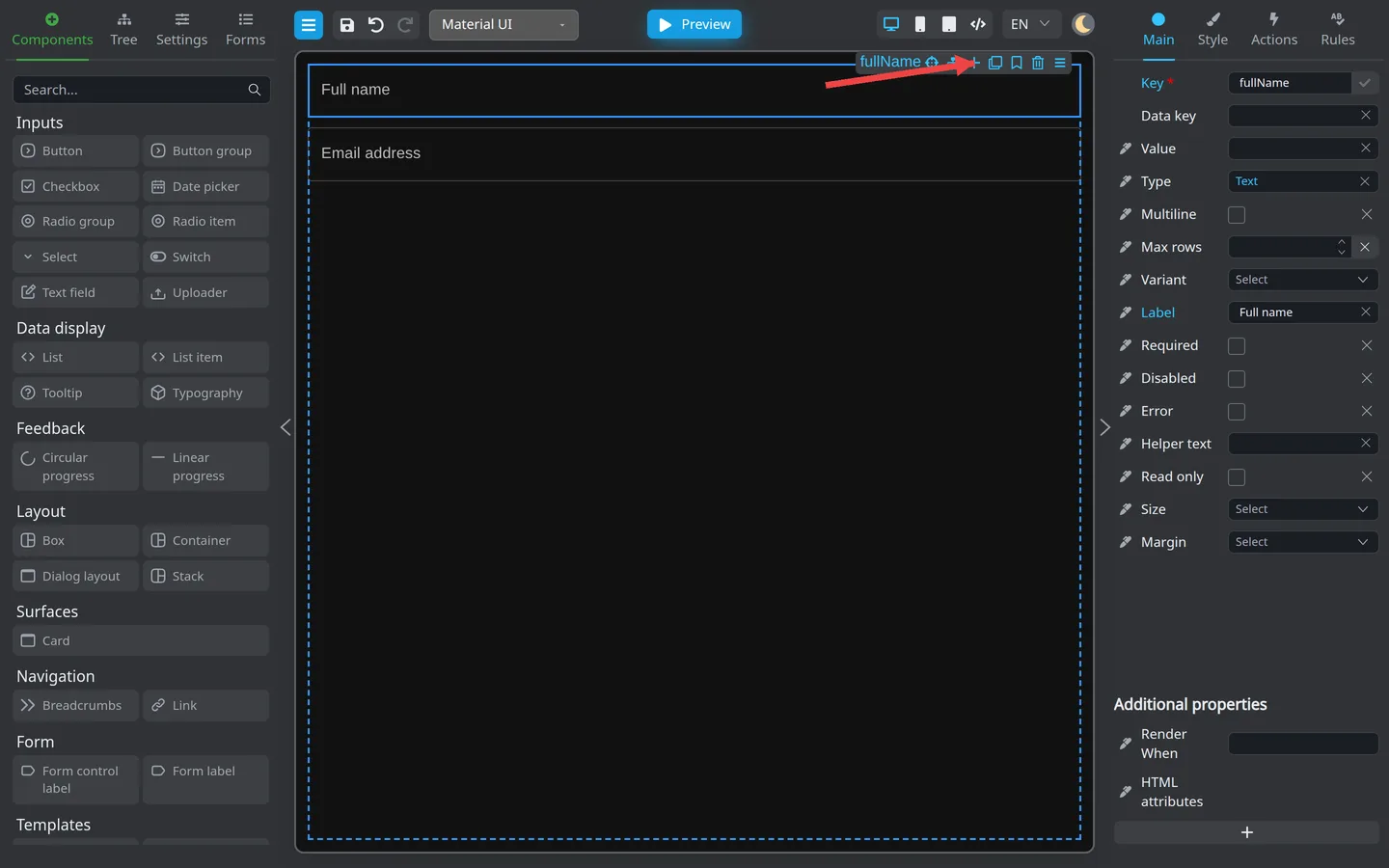The image size is (1389, 868).
Task: Check the Disabled checkbox
Action: coord(1237,379)
